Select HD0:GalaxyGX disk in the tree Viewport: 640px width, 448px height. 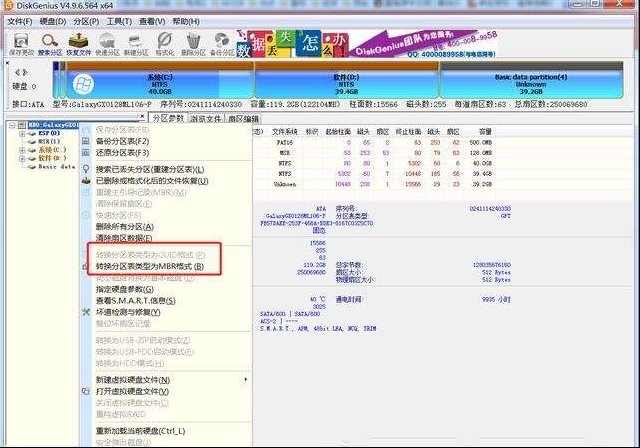tap(53, 125)
